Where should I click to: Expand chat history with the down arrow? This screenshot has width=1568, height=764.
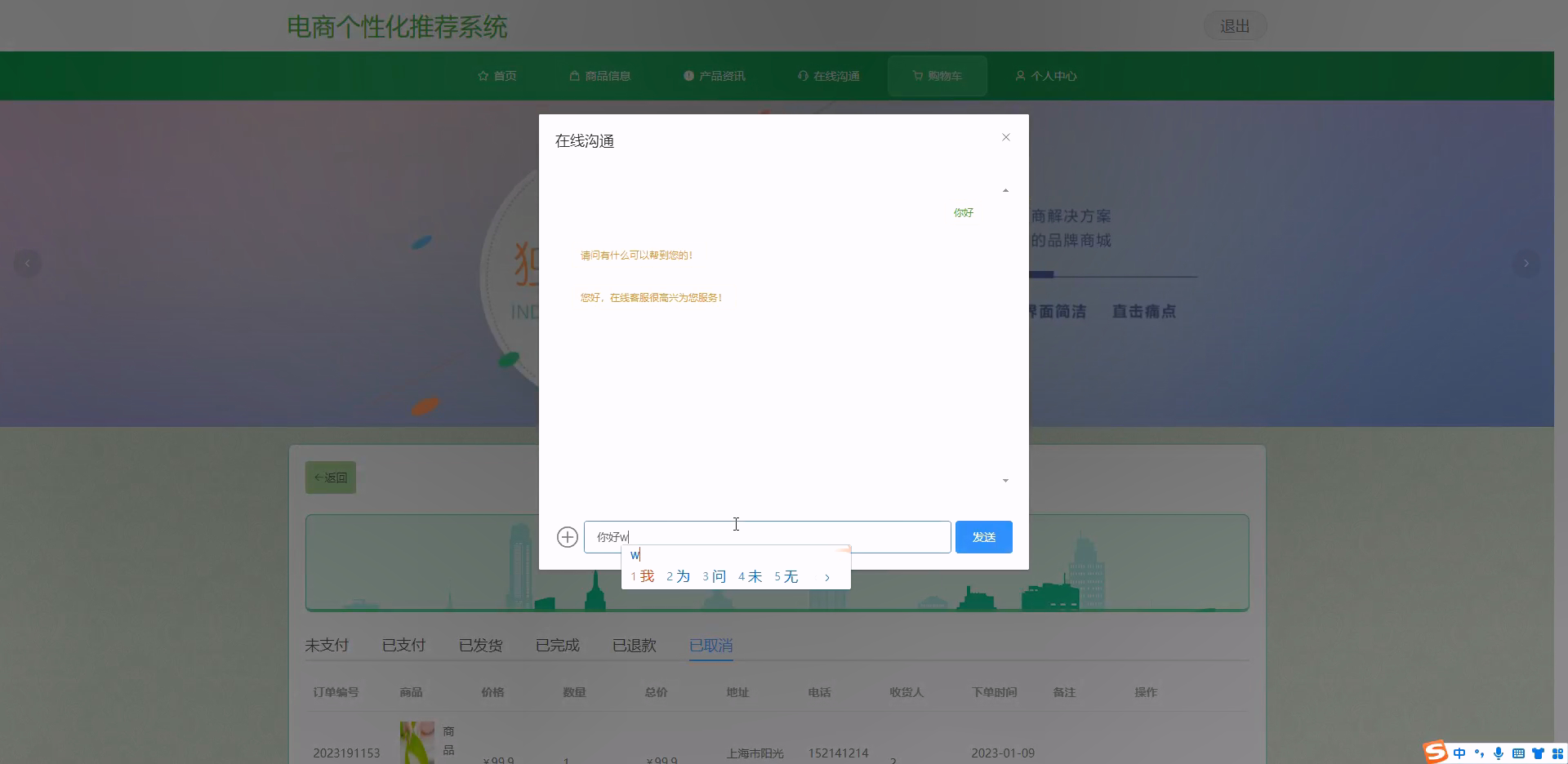(1005, 481)
